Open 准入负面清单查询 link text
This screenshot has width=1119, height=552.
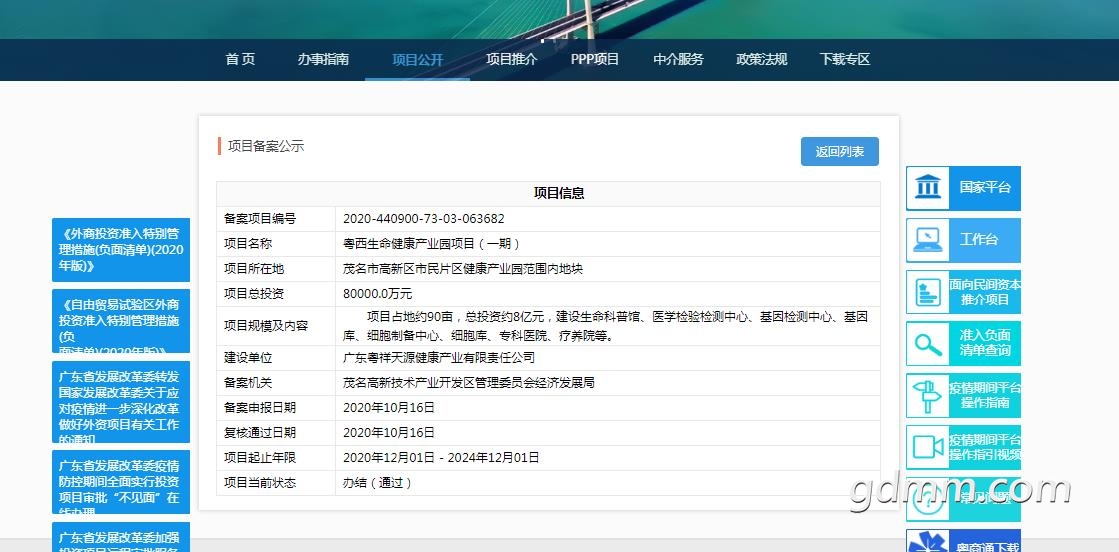(985, 343)
